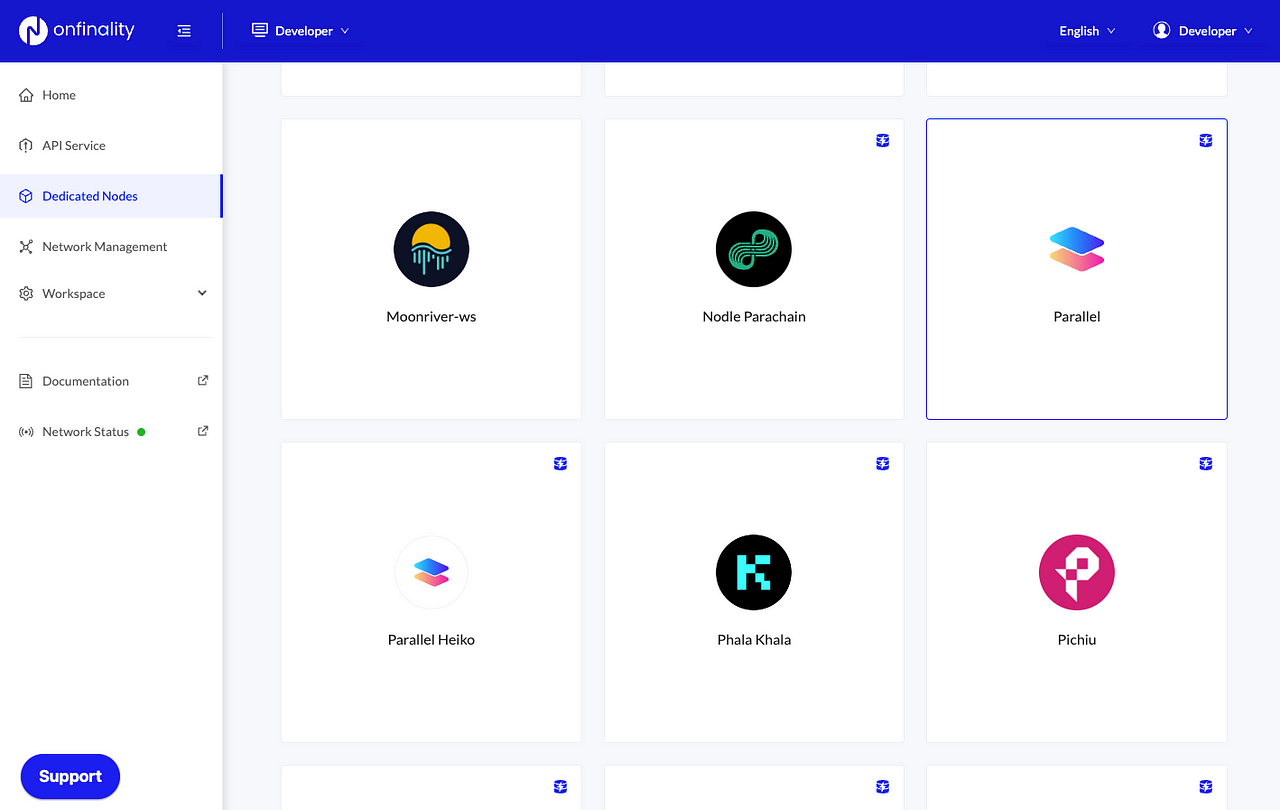Click the Network Status broadcast icon

point(26,432)
